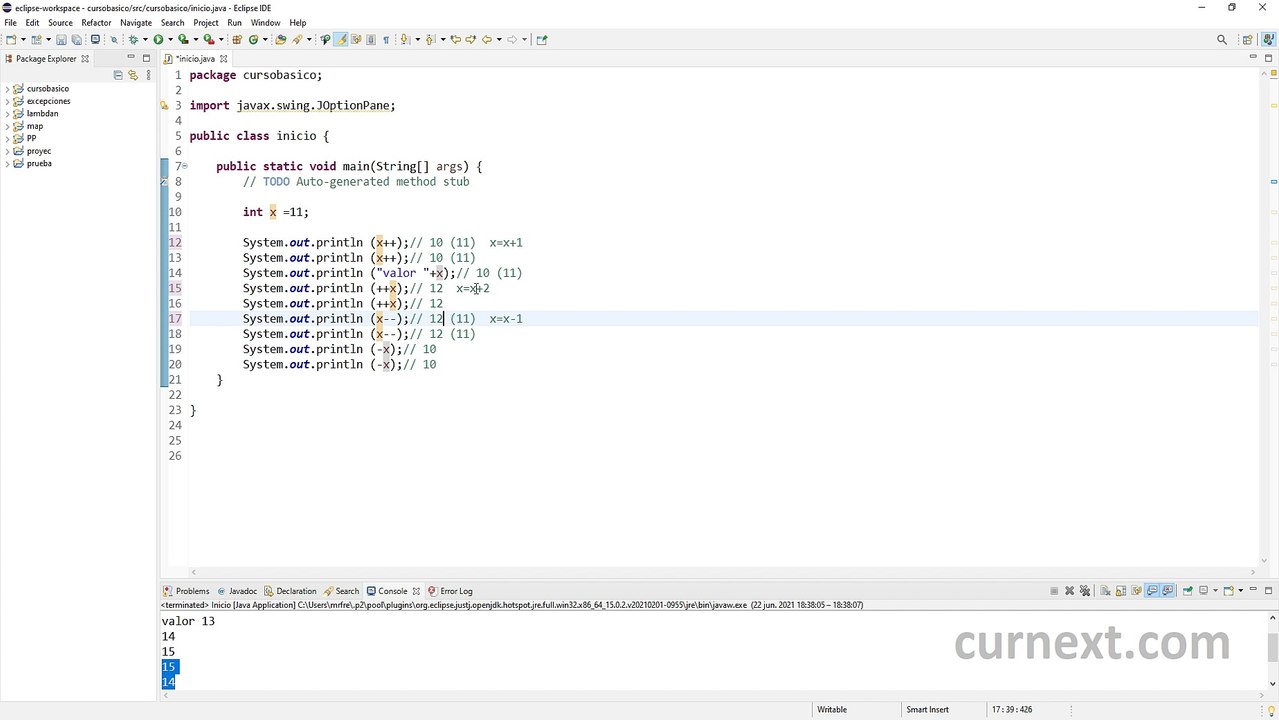Select the inicio.java editor tab

pos(195,59)
